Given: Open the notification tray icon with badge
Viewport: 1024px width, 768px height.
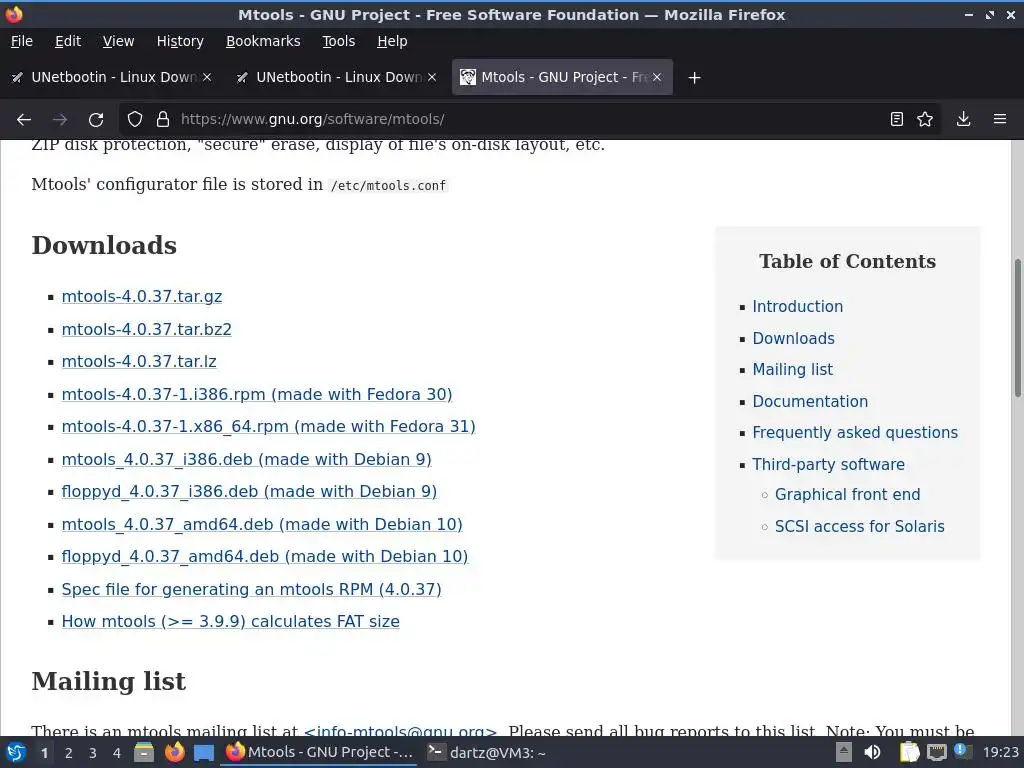Looking at the screenshot, I should point(963,752).
